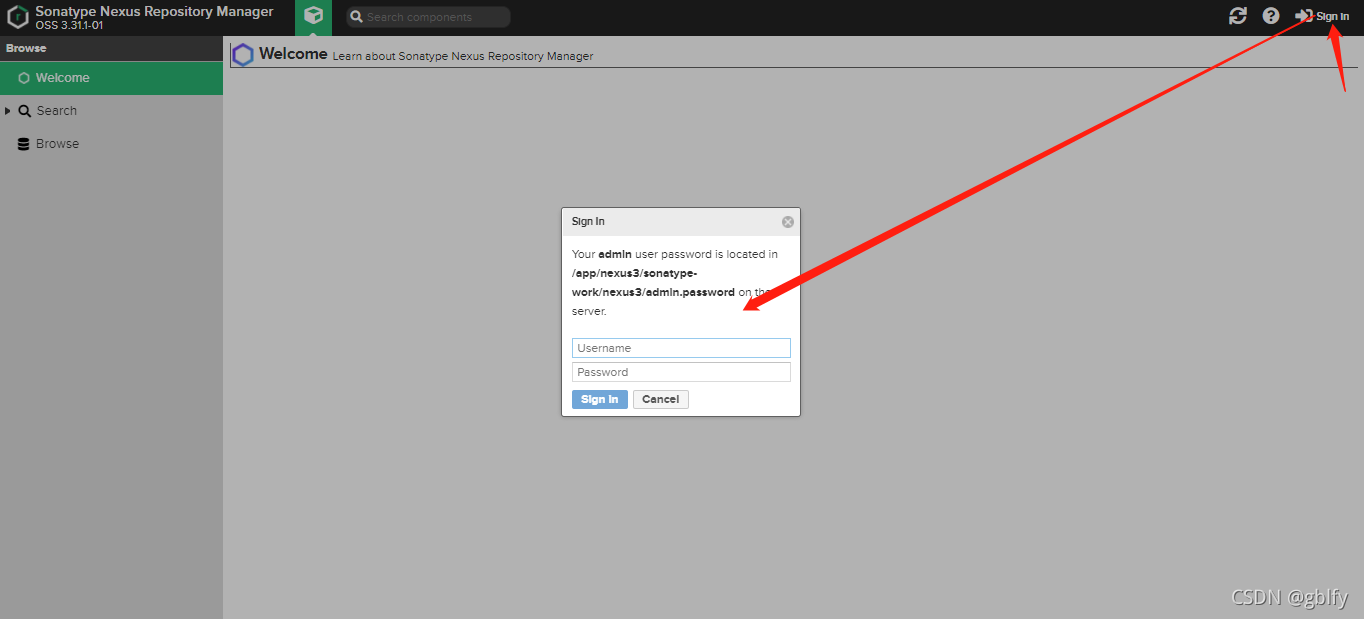This screenshot has width=1364, height=619.
Task: Click the blue Sign in button
Action: point(600,399)
